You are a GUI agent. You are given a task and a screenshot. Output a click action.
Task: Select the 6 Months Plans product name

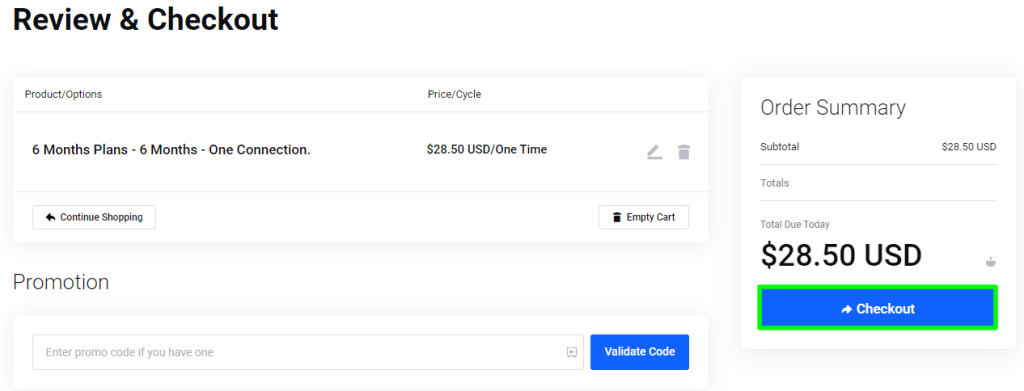coord(171,150)
